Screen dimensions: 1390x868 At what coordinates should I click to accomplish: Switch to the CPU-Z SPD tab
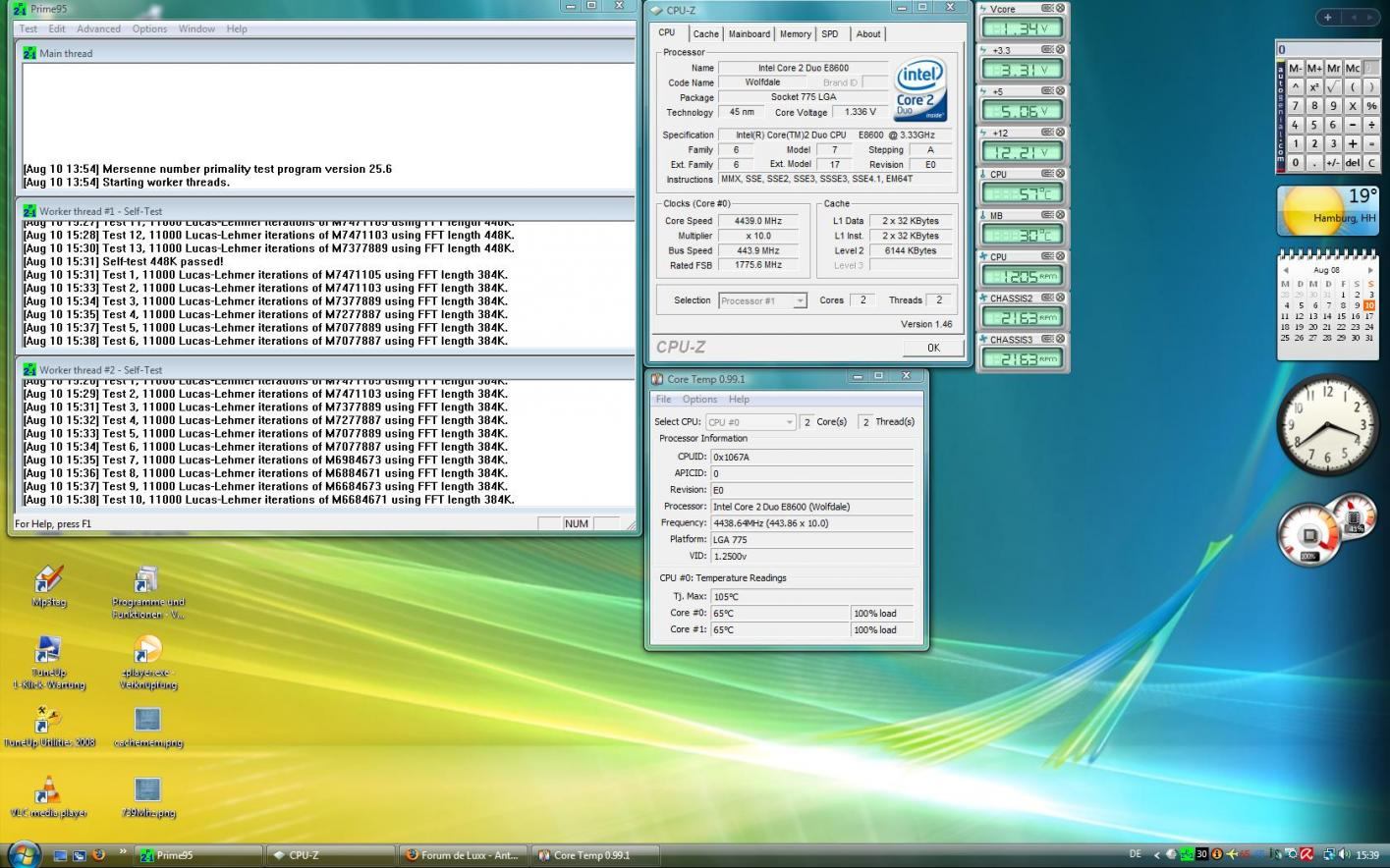coord(830,33)
